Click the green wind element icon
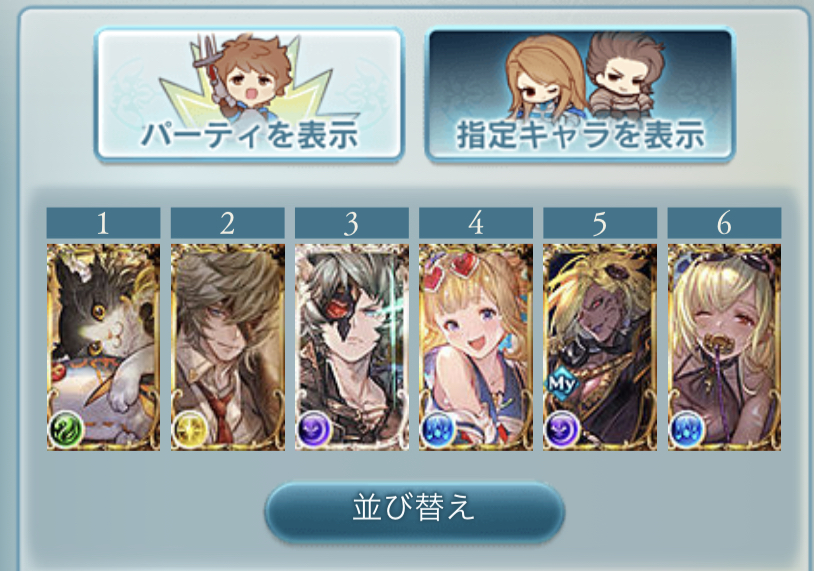Image resolution: width=814 pixels, height=571 pixels. click(65, 429)
